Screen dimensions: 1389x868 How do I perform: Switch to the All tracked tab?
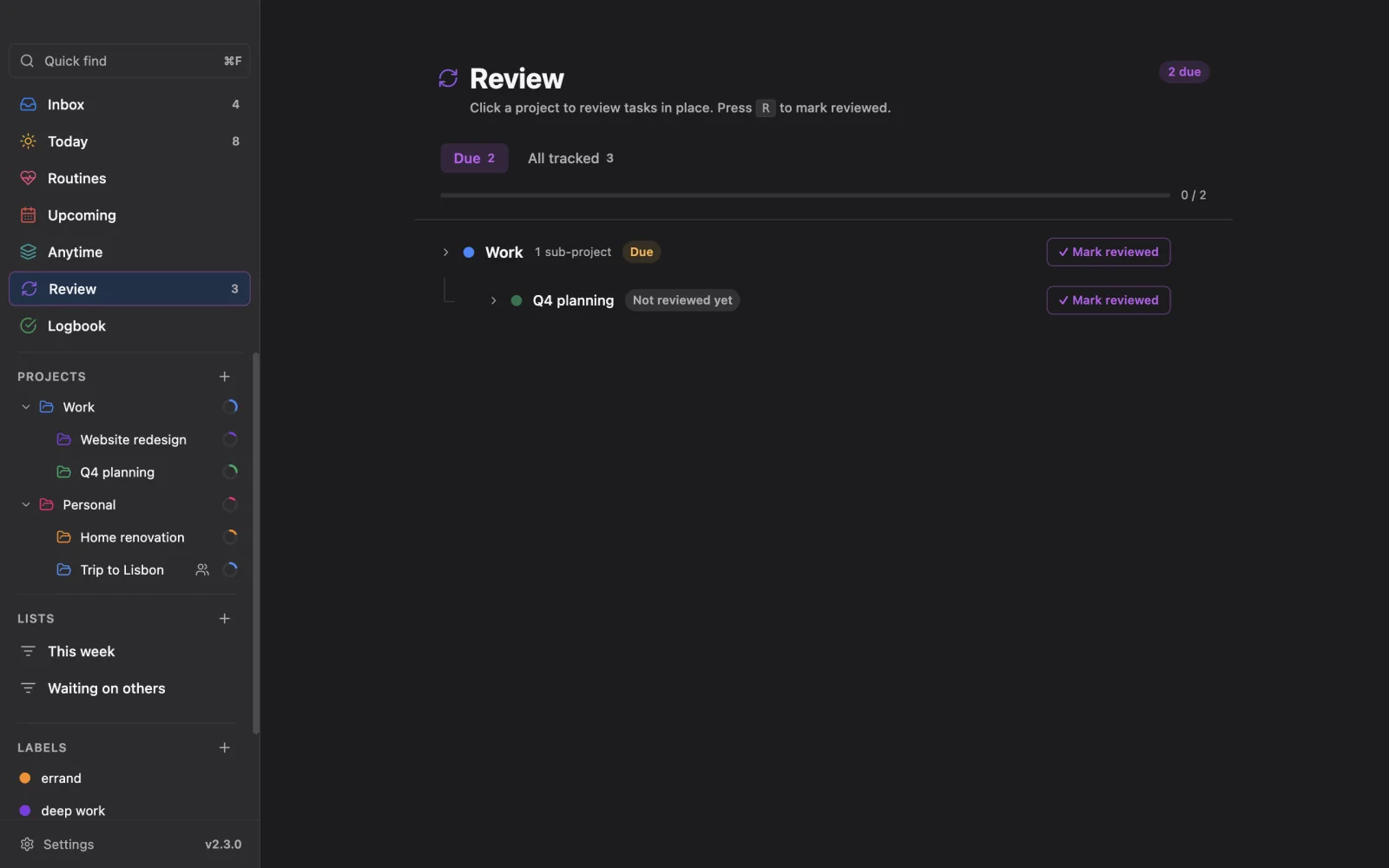570,158
